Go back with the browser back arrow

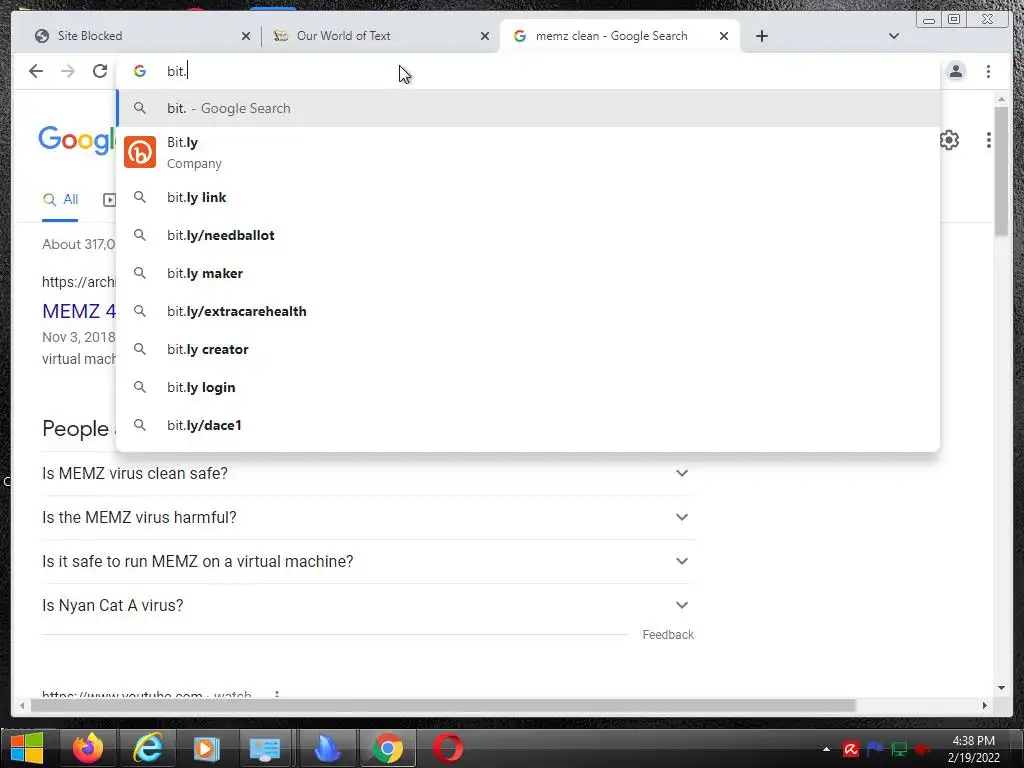tap(36, 71)
